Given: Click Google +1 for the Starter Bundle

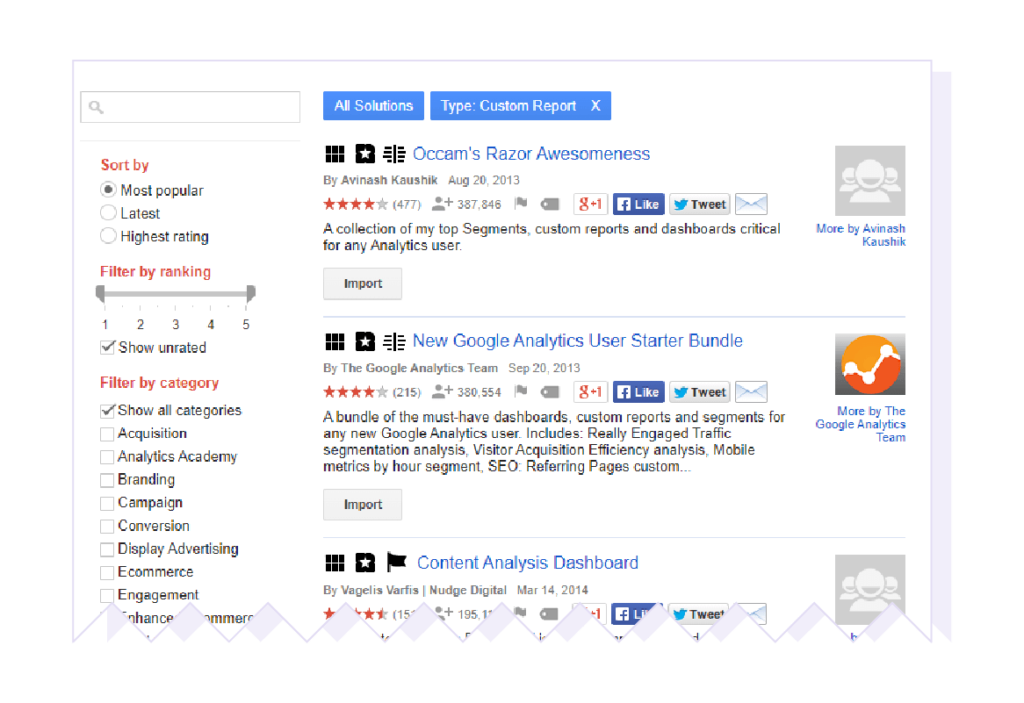Looking at the screenshot, I should click(x=590, y=392).
